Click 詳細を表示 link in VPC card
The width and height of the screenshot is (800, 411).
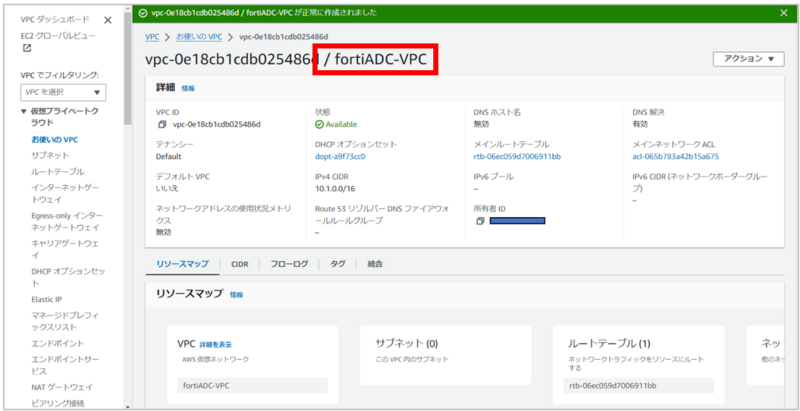pos(215,345)
